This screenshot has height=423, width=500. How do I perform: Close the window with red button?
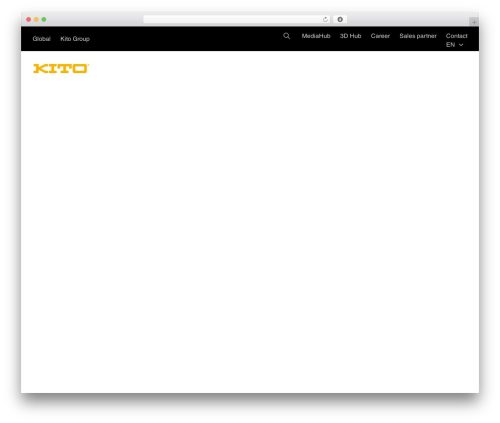click(x=29, y=19)
